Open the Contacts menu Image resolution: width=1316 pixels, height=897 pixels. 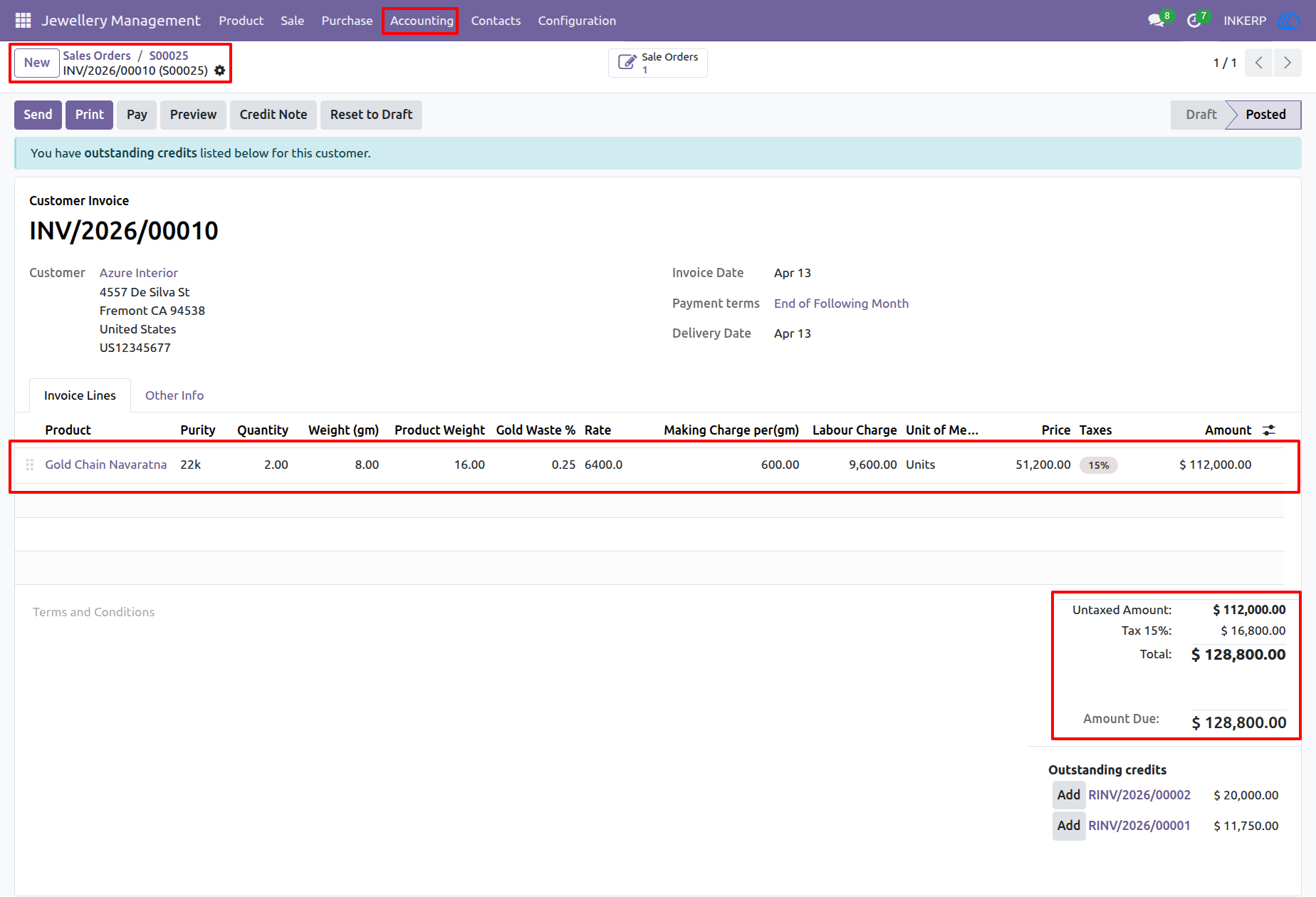pyautogui.click(x=496, y=21)
